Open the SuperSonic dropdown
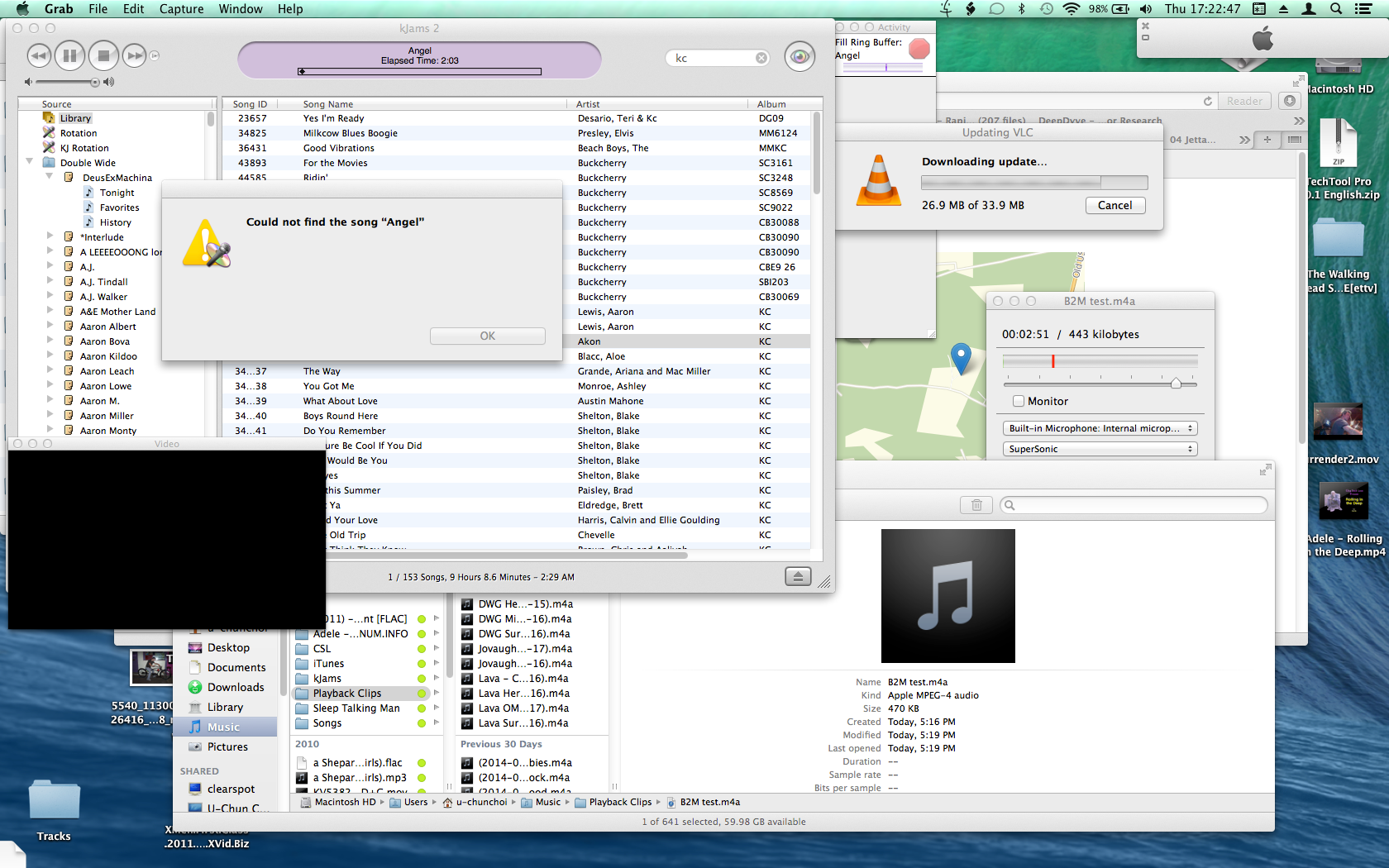Image resolution: width=1389 pixels, height=868 pixels. coord(1099,449)
